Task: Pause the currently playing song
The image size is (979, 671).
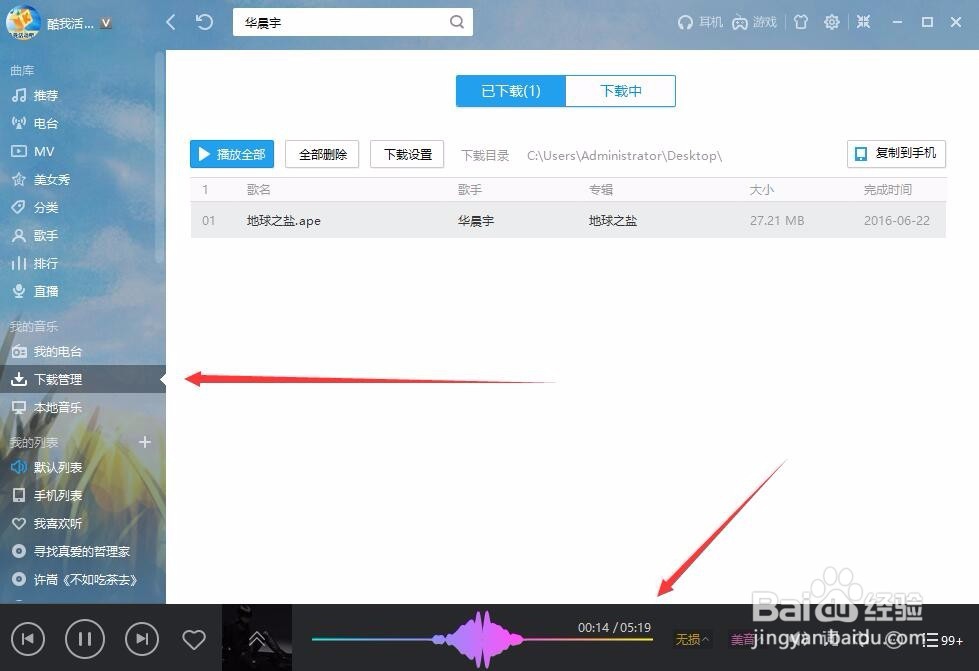Action: point(85,638)
